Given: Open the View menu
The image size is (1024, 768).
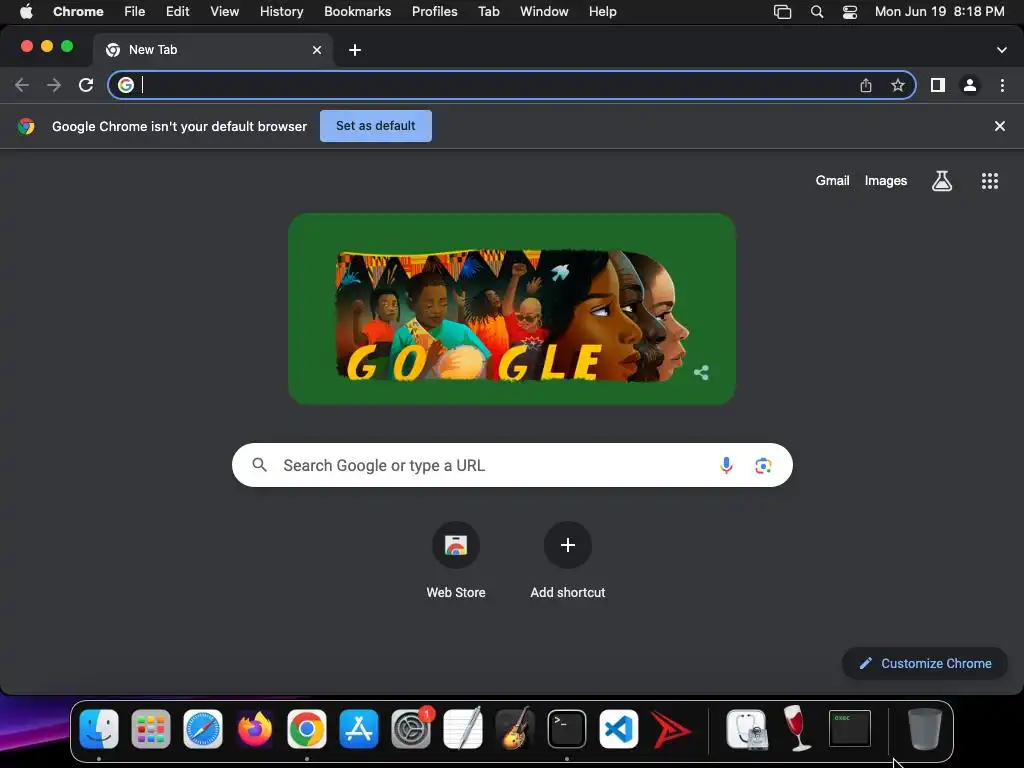Looking at the screenshot, I should [225, 12].
